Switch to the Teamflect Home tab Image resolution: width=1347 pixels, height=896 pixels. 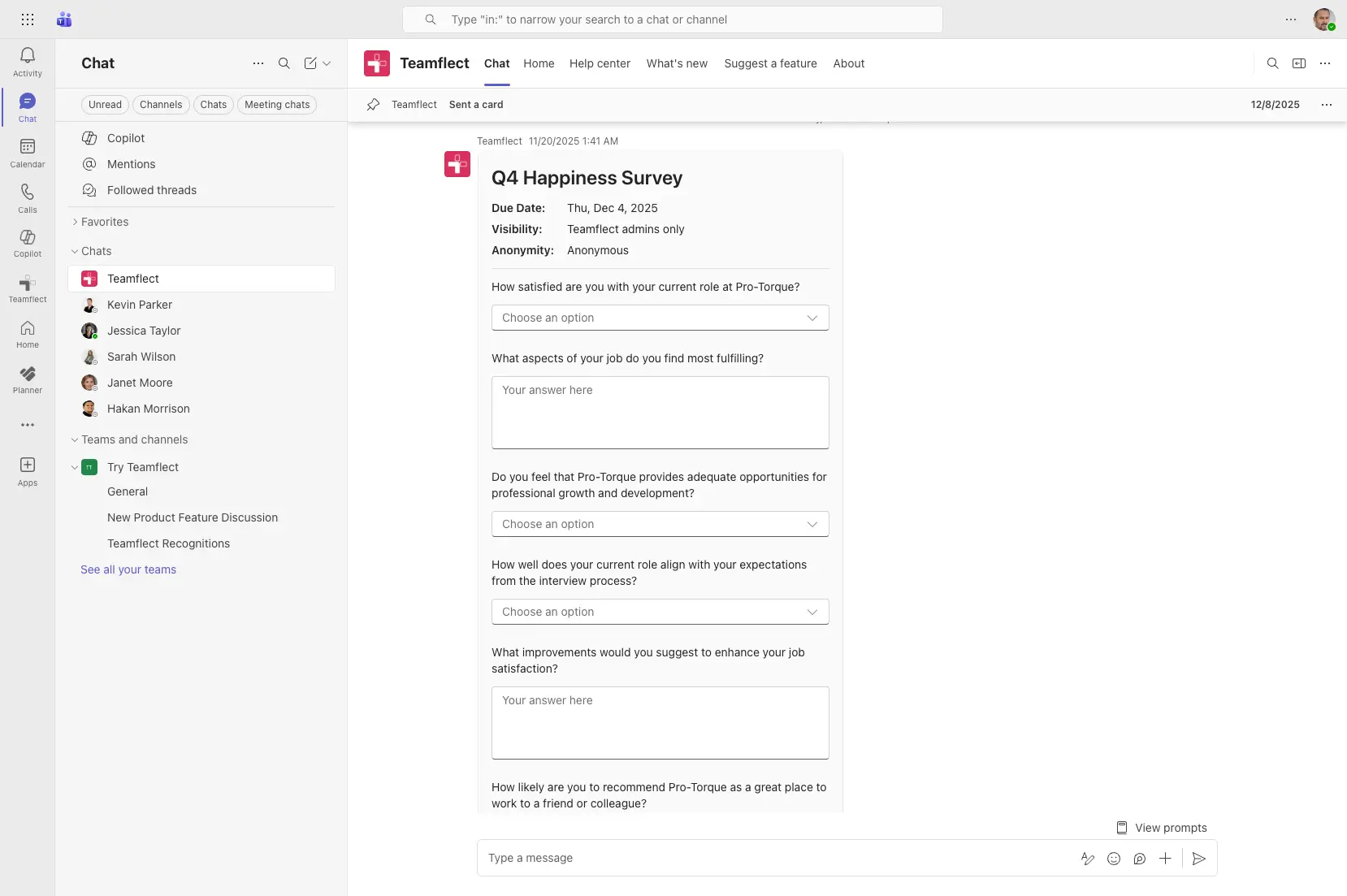click(x=539, y=63)
